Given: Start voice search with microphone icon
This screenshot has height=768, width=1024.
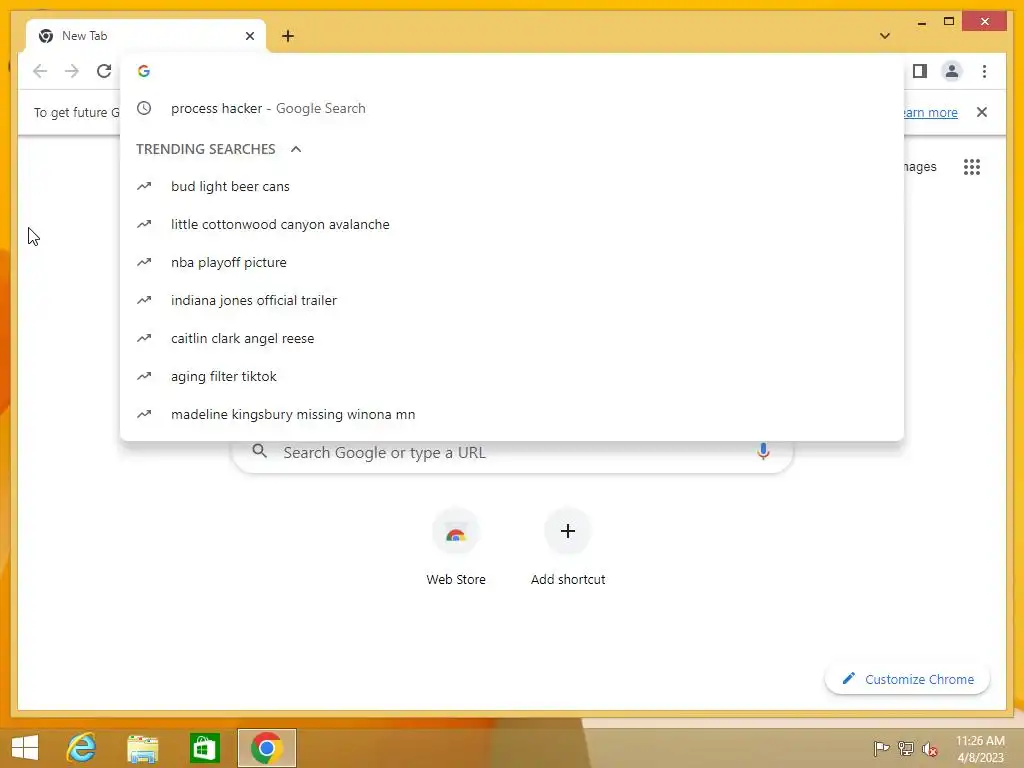Looking at the screenshot, I should (763, 451).
